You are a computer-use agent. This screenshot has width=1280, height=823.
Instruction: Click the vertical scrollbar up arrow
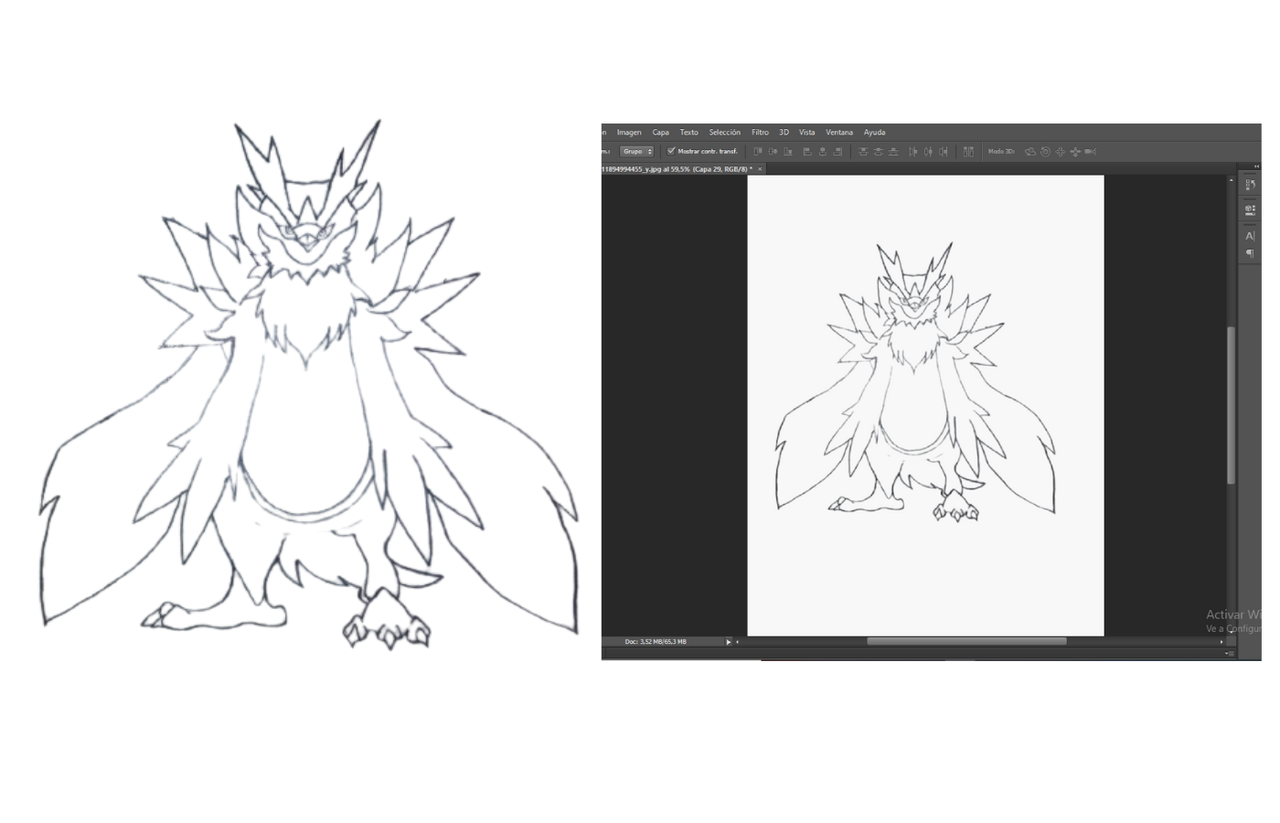coord(1231,180)
